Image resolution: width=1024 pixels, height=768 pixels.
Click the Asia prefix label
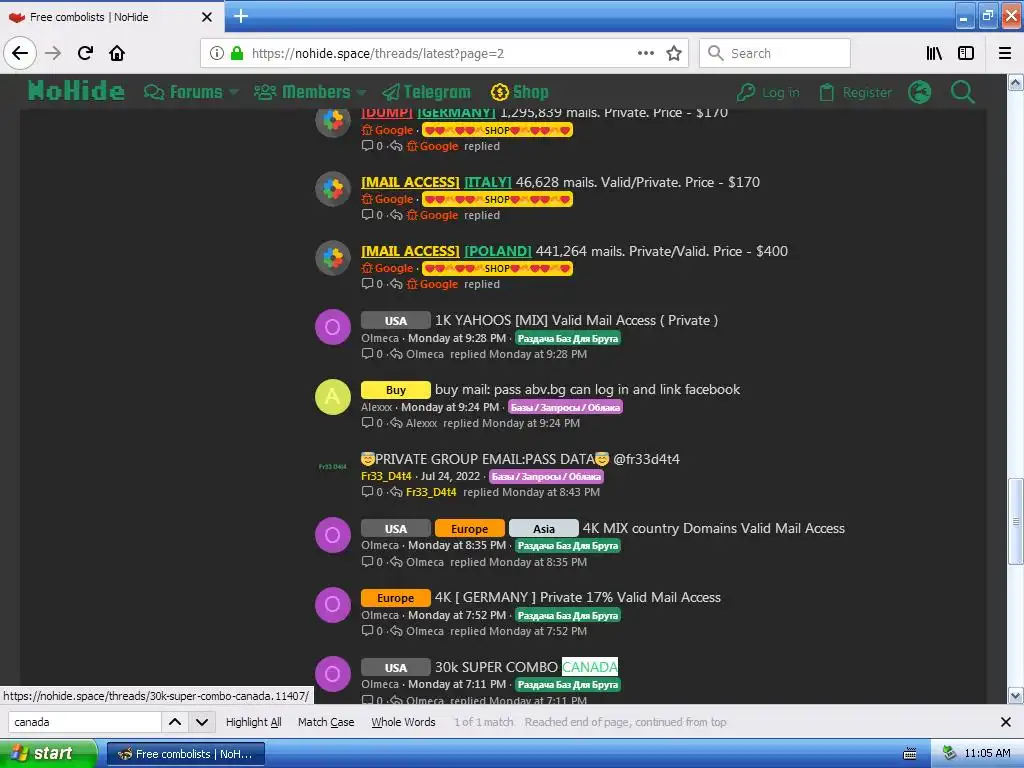[x=543, y=528]
